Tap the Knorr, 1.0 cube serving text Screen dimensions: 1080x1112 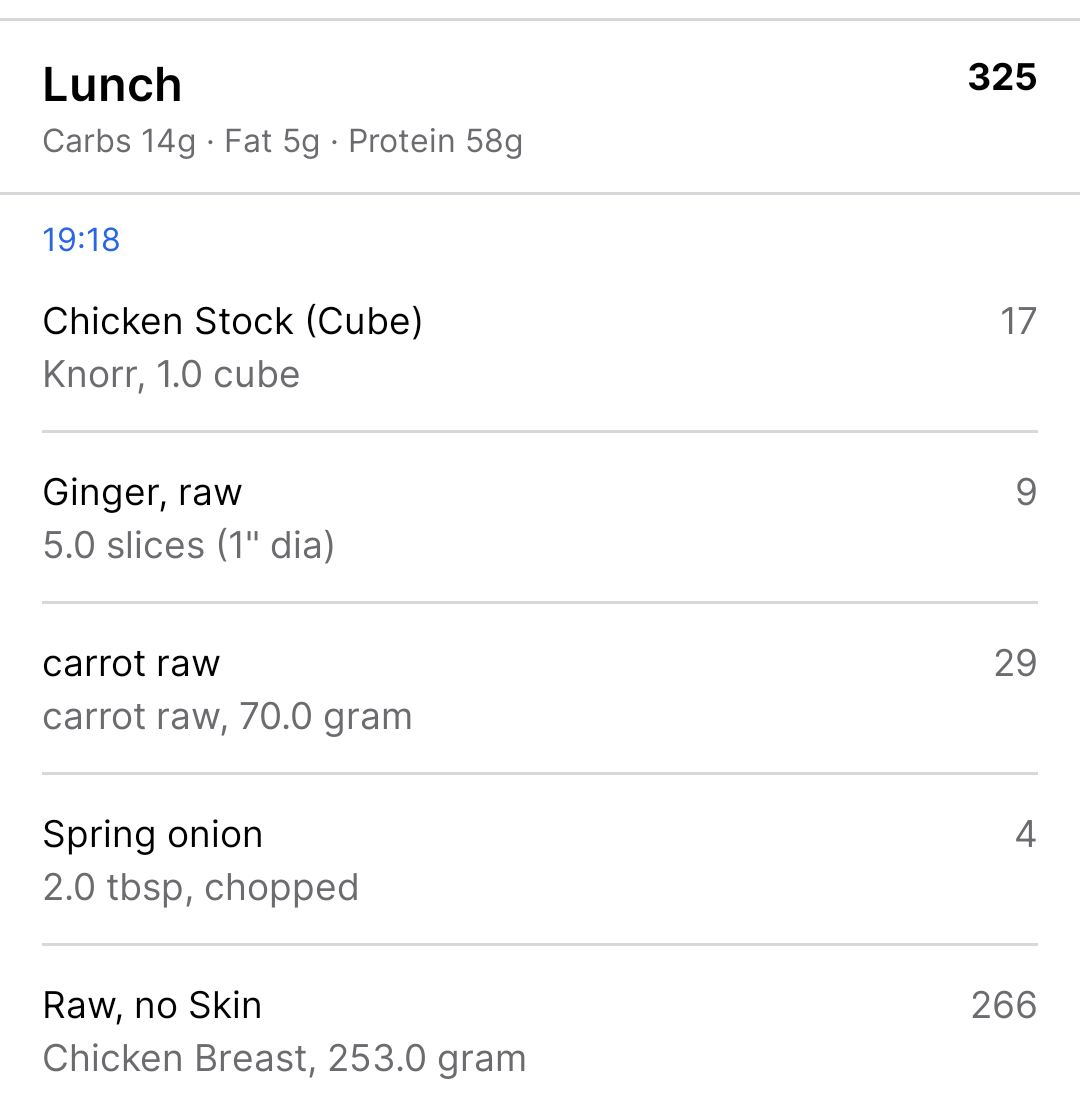171,374
